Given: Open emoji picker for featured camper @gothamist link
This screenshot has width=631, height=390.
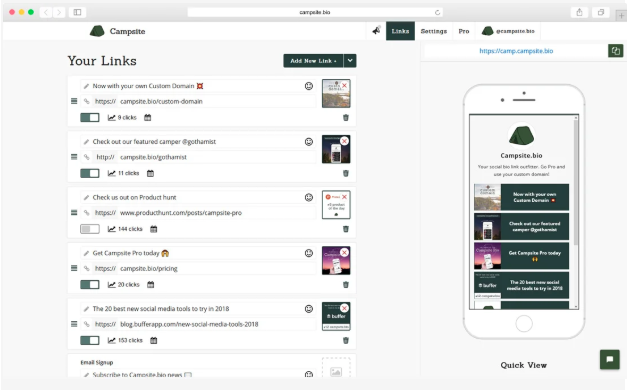Looking at the screenshot, I should point(309,142).
